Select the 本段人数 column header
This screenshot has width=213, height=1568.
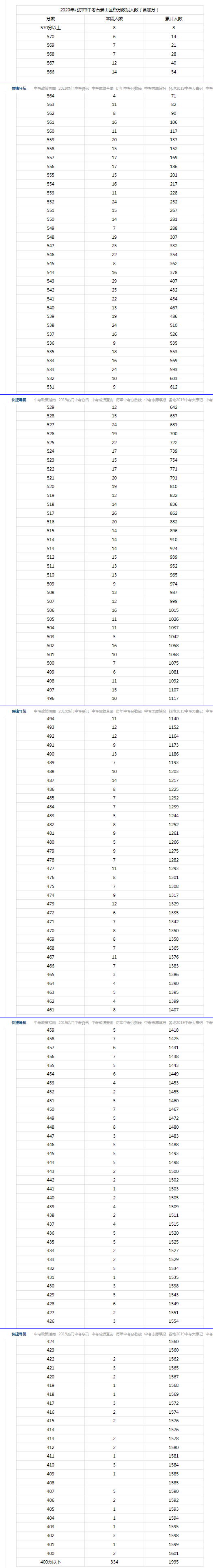[x=114, y=19]
